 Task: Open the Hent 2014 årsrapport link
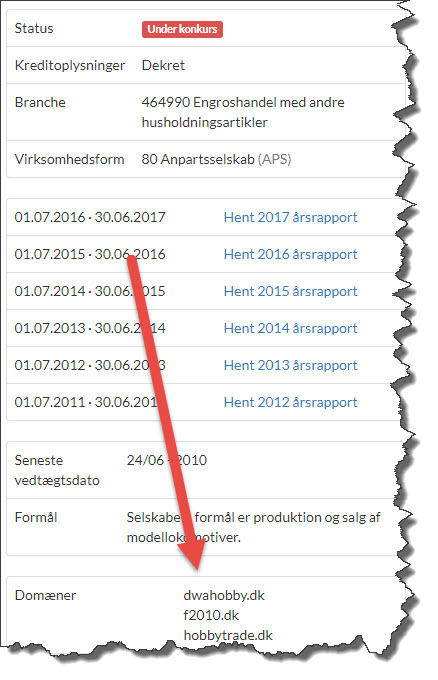click(291, 328)
